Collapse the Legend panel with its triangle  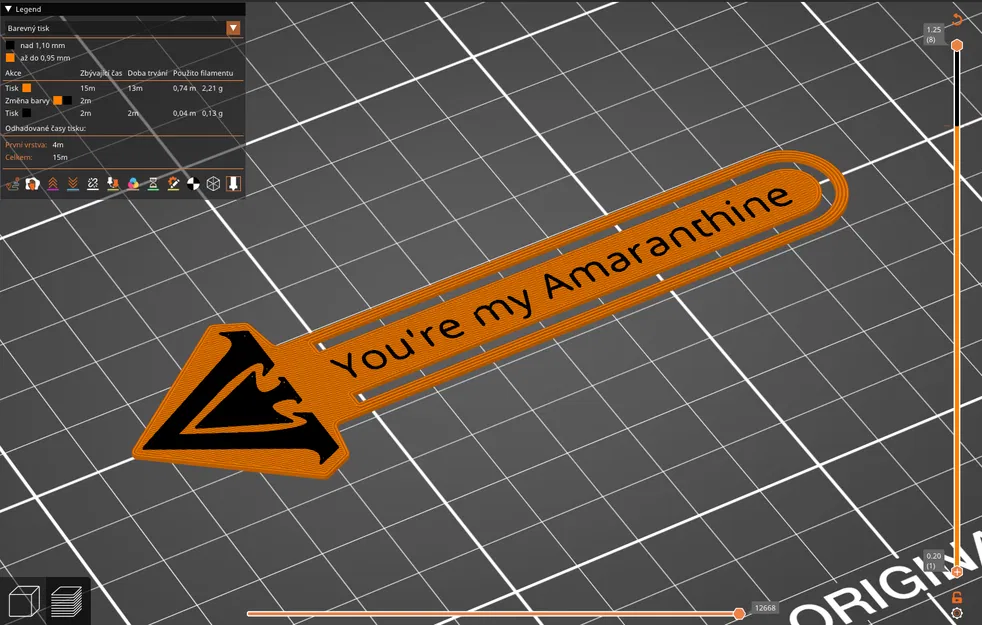pos(8,8)
